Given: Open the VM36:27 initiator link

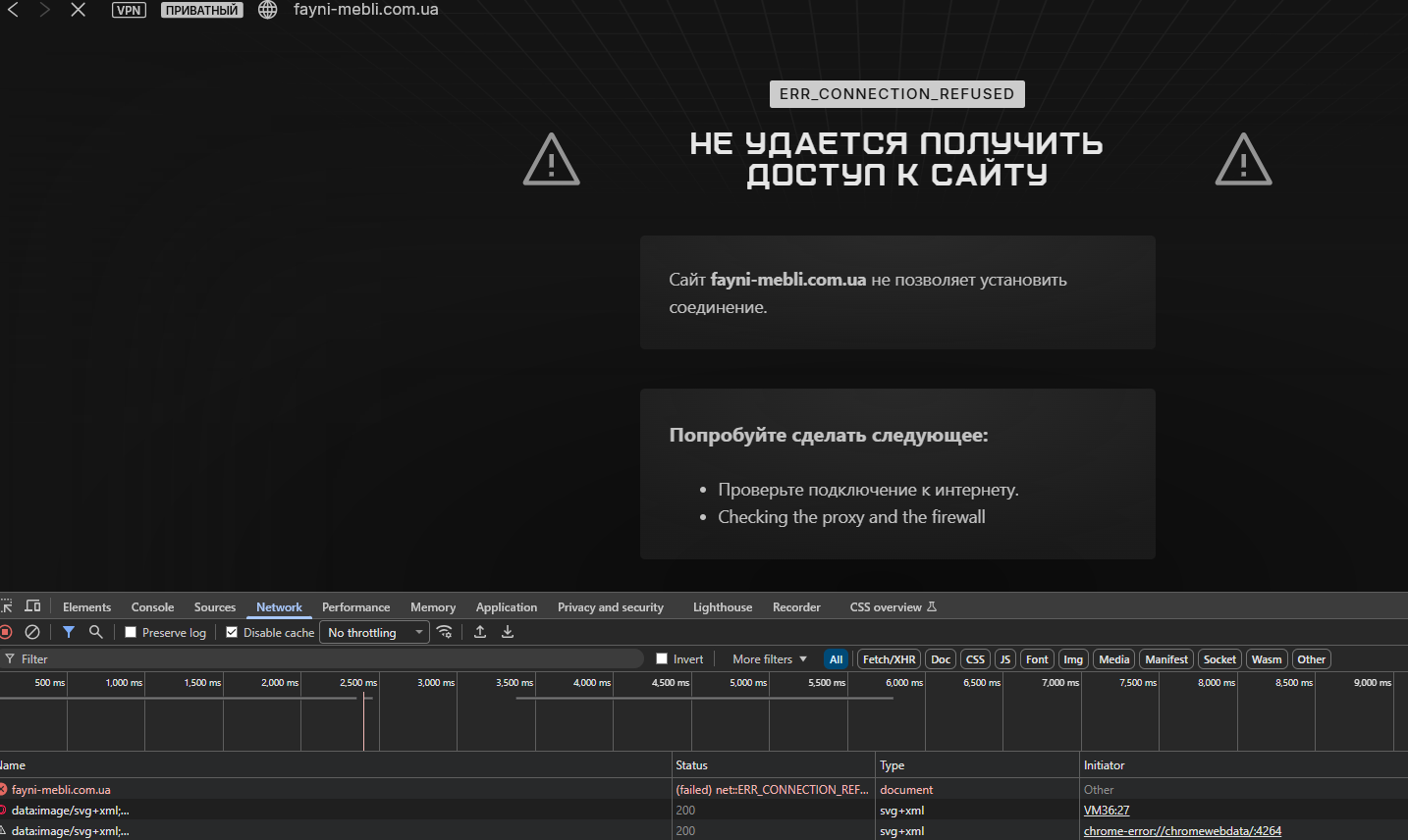Looking at the screenshot, I should click(x=1107, y=811).
